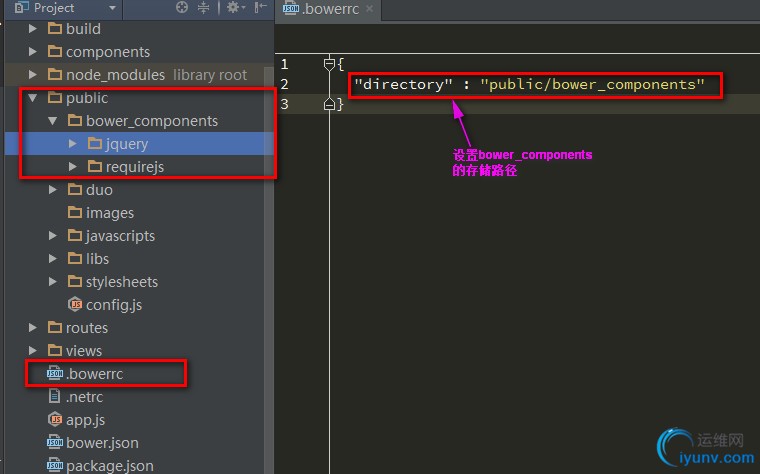Screen dimensions: 760x474
Task: Select the duo folder icon
Action: 75,190
